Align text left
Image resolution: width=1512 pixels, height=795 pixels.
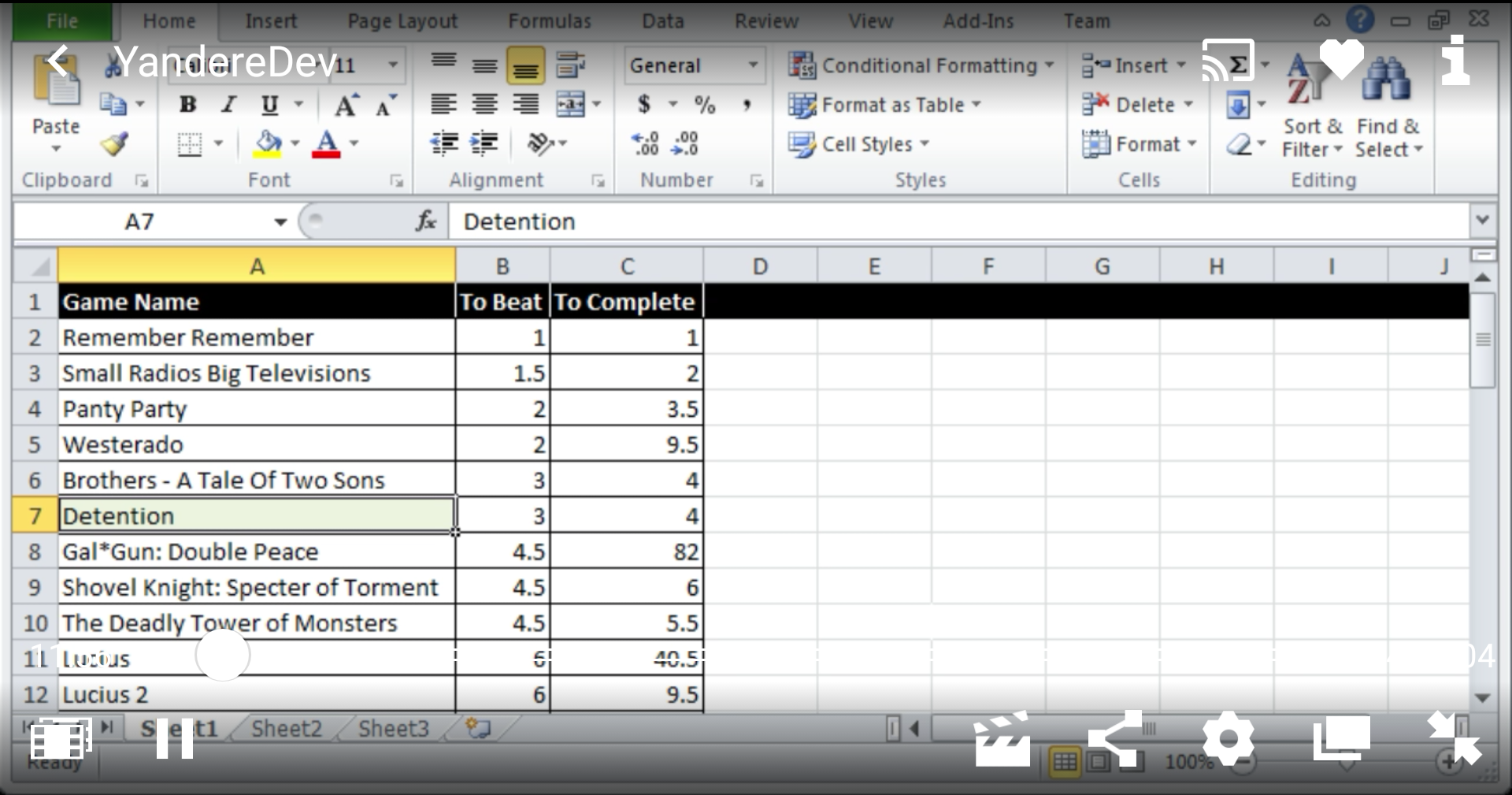(x=444, y=104)
